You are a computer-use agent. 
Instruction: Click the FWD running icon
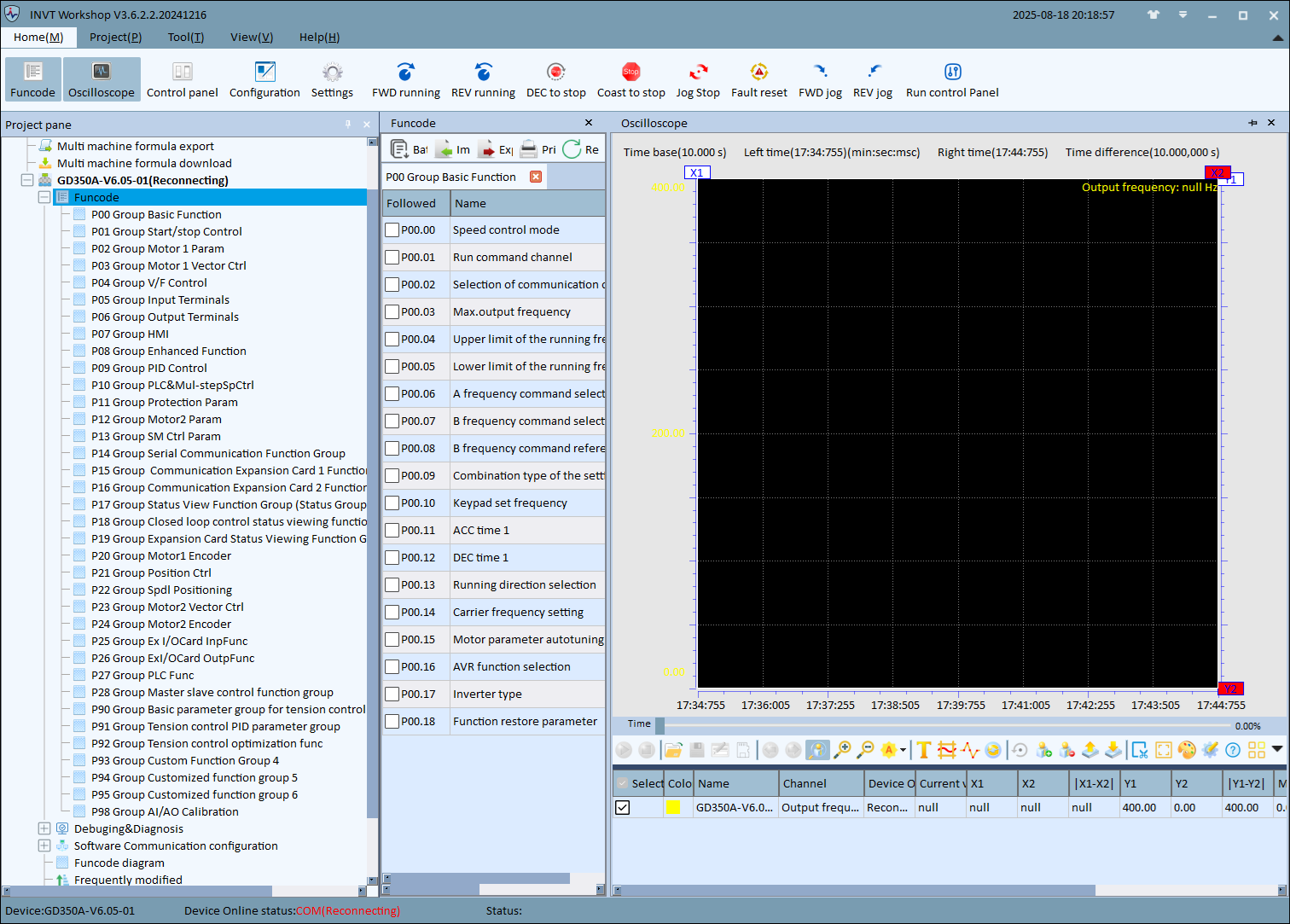point(405,73)
